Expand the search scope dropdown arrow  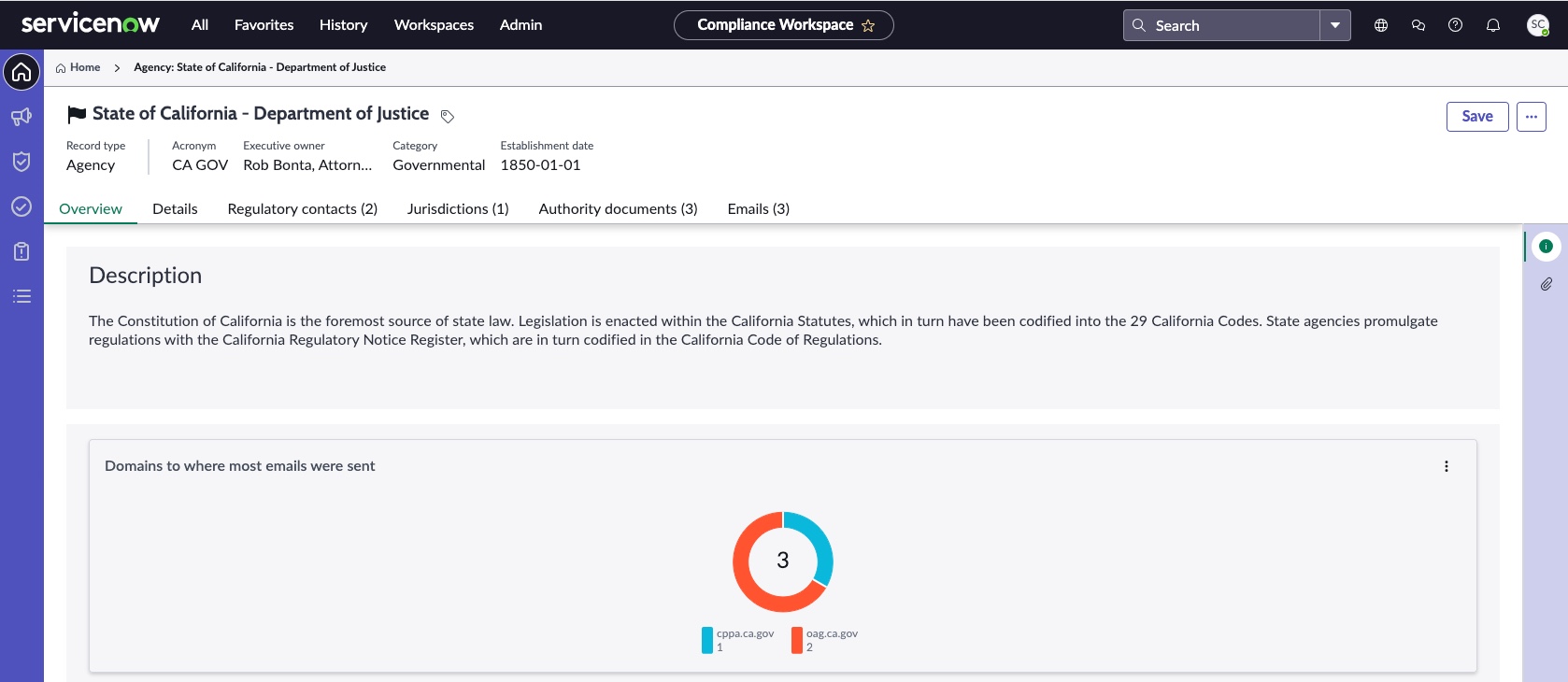coord(1335,25)
